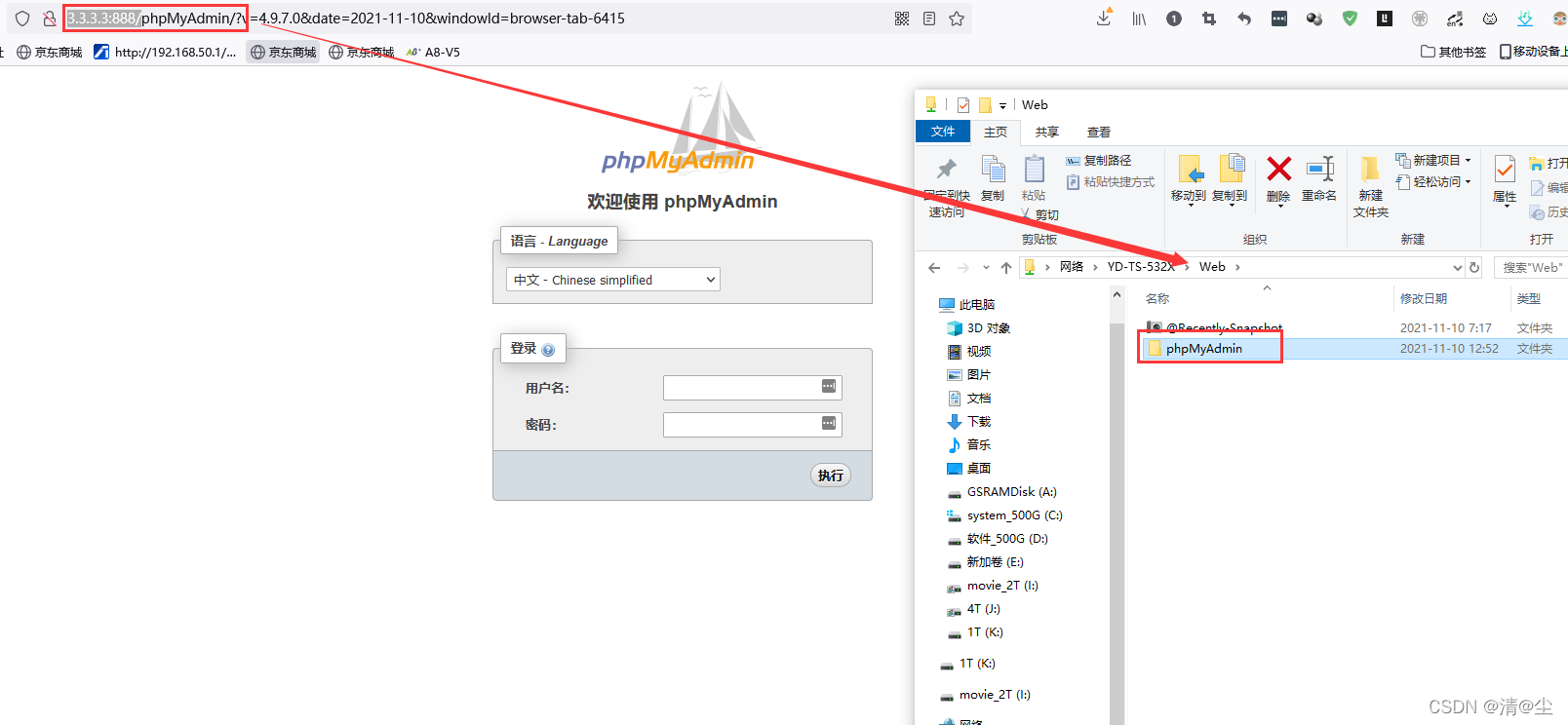Viewport: 1568px width, 725px height.
Task: Open the recent locations dropdown arrow in Explorer
Action: click(986, 267)
